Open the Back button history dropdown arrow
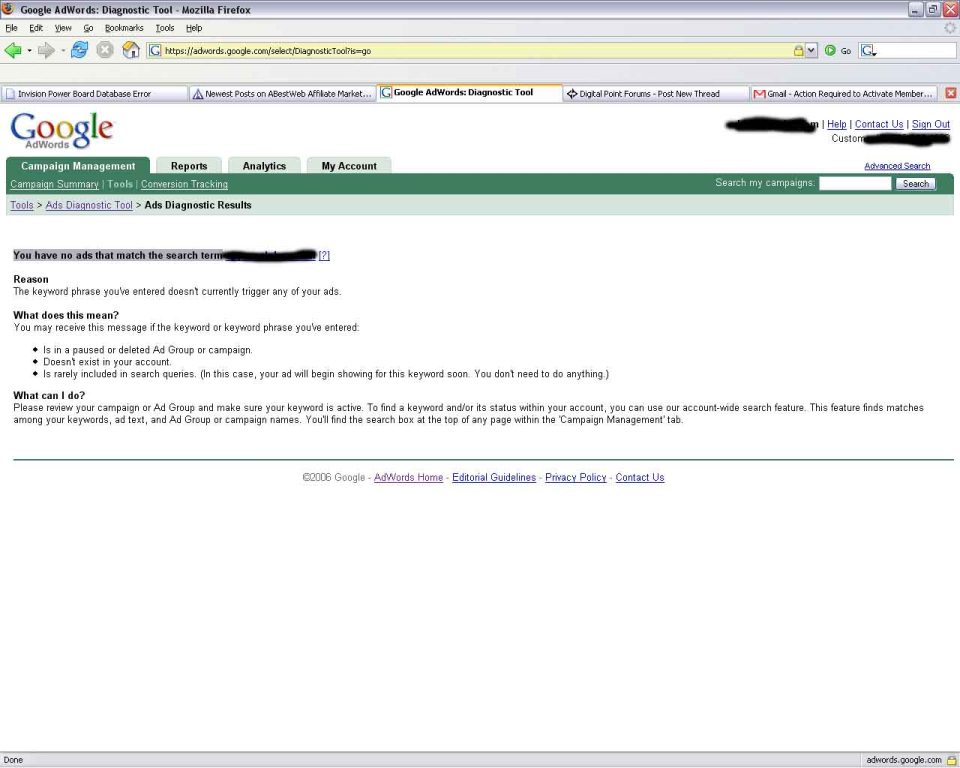This screenshot has width=960, height=768. [29, 51]
